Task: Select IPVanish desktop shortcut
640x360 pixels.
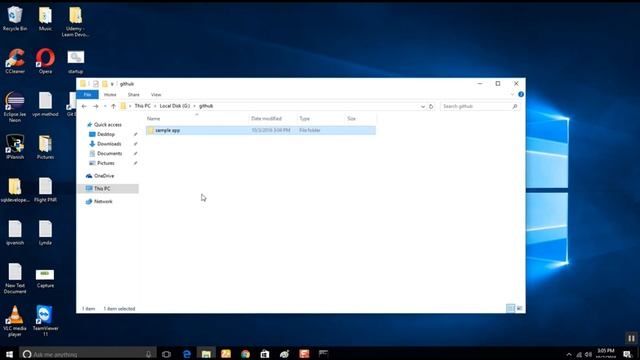Action: (15, 147)
